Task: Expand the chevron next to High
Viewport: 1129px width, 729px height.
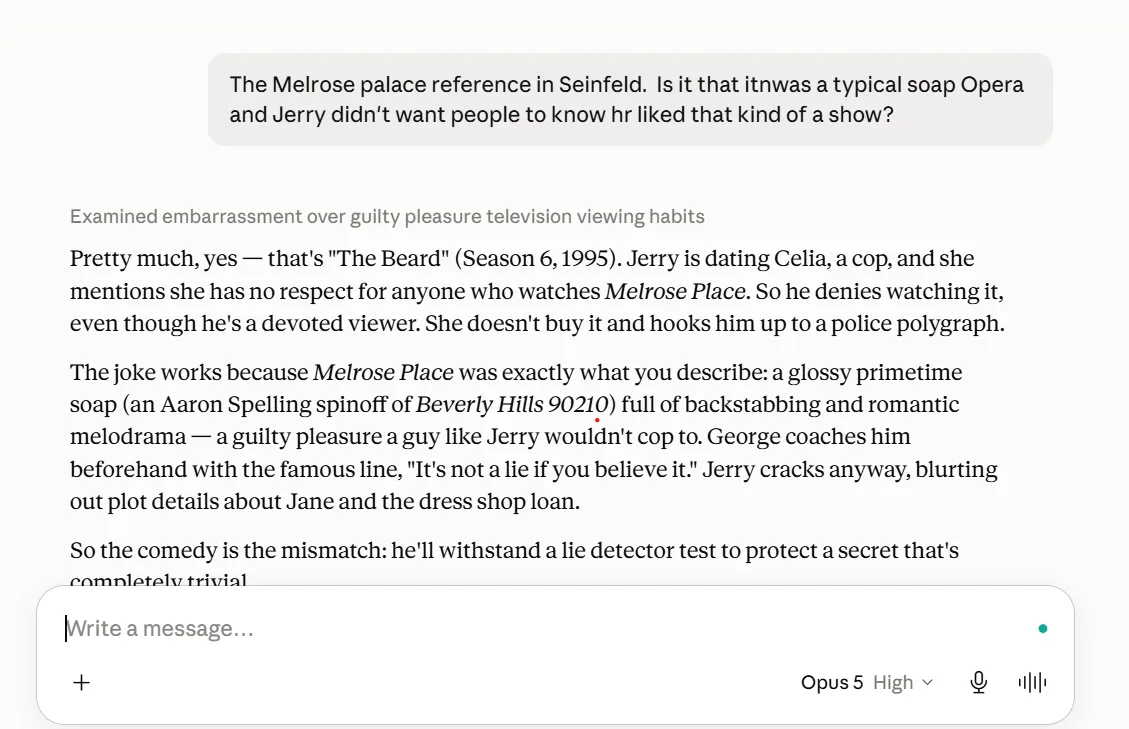Action: tap(927, 682)
